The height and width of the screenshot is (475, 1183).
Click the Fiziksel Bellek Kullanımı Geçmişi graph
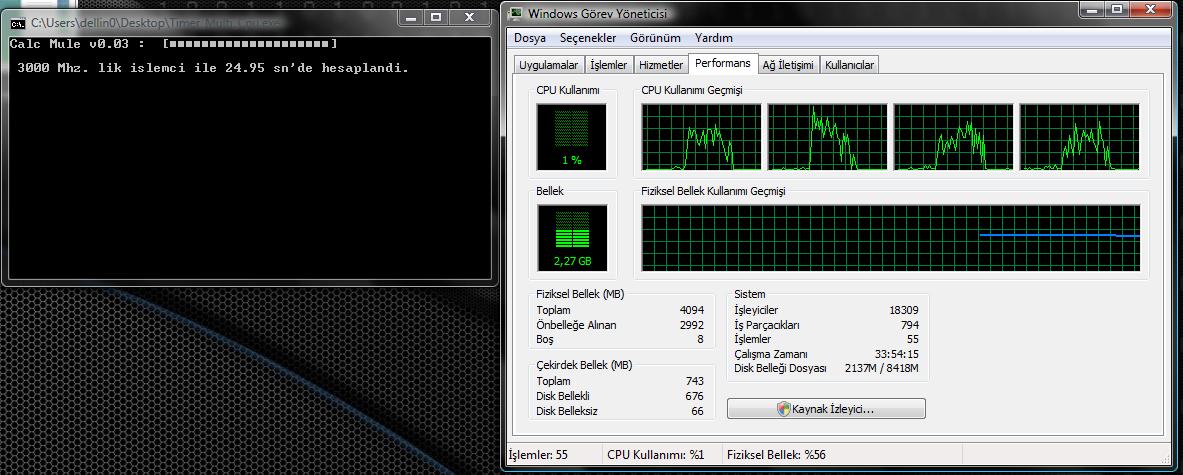tap(890, 238)
